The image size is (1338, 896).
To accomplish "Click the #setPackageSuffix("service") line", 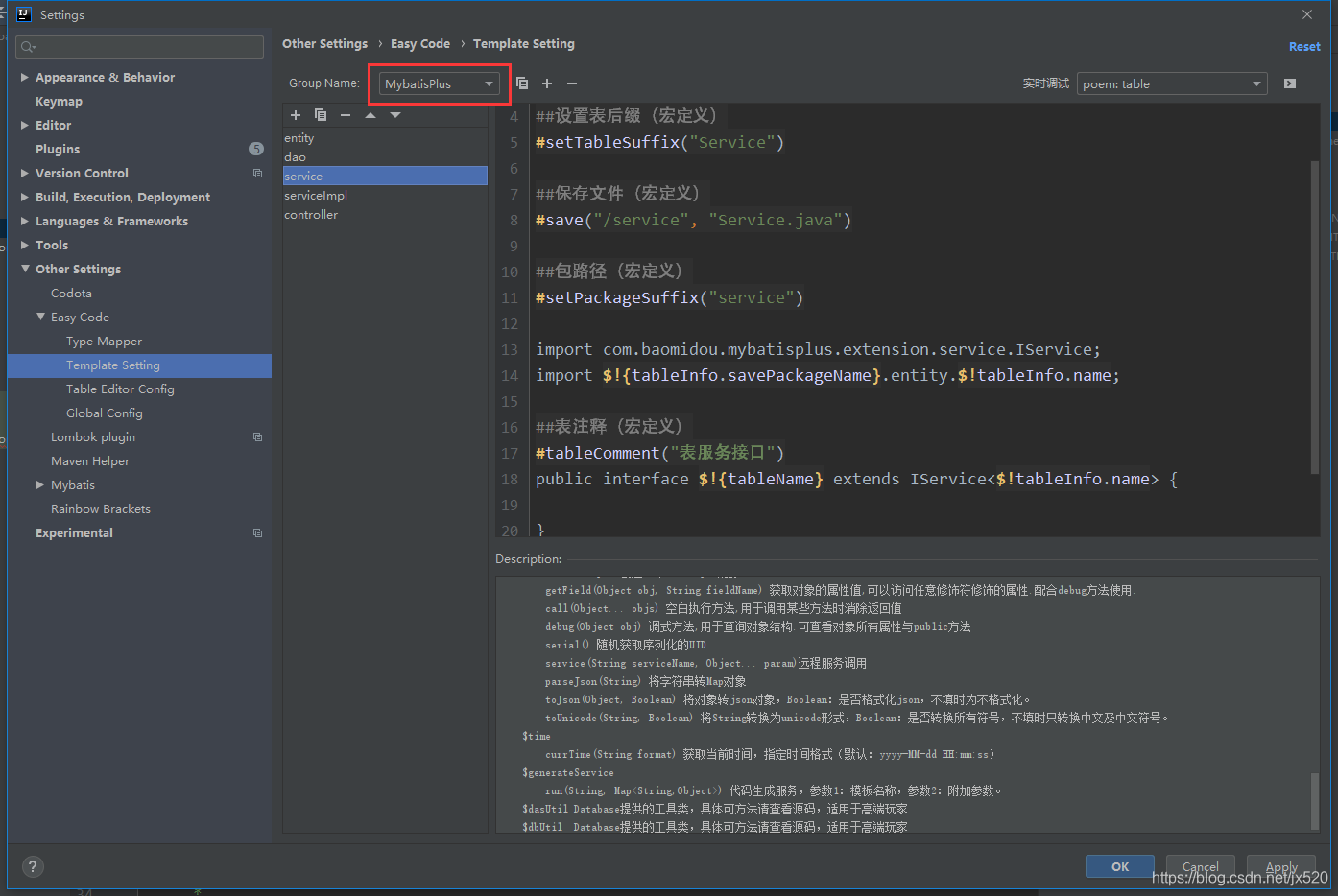I will tap(669, 297).
